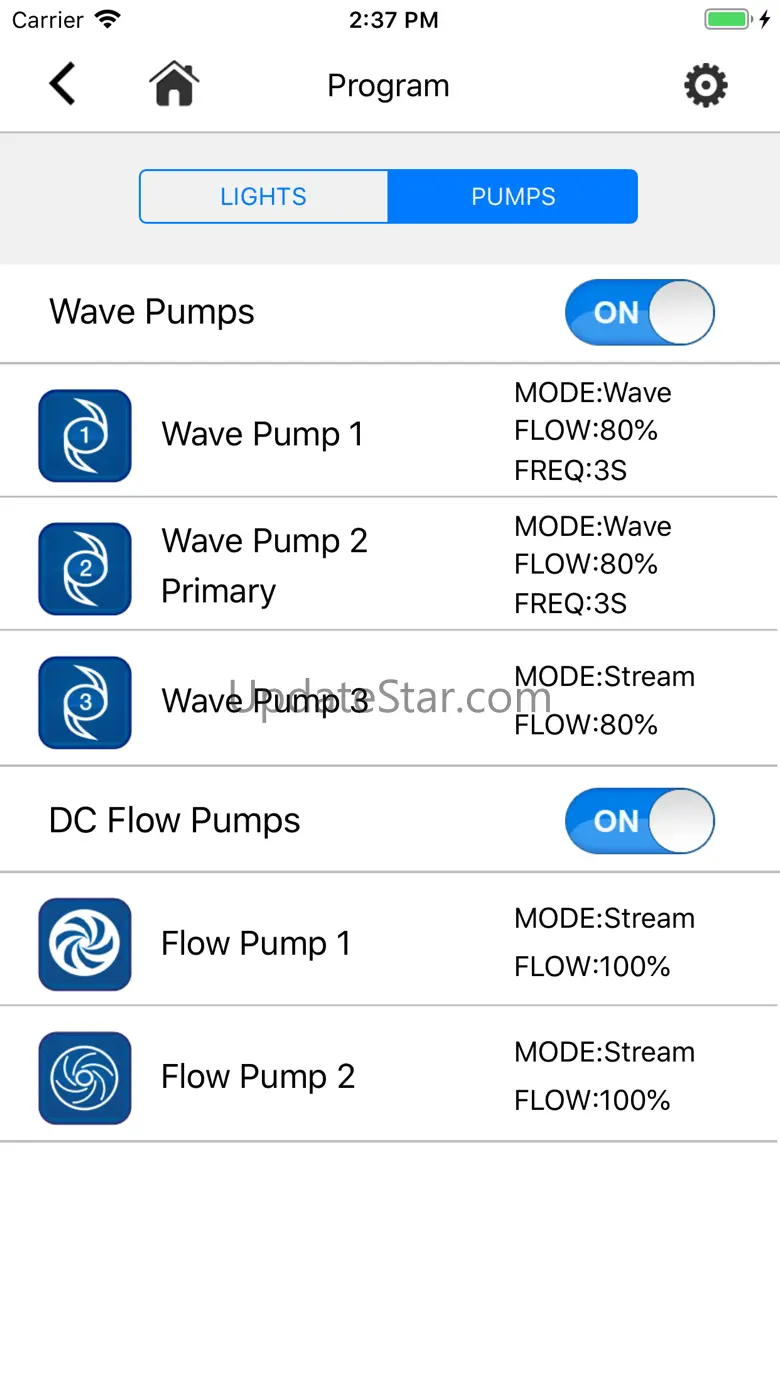Tap the back arrow icon
Viewport: 780px width, 1387px height.
[x=62, y=84]
